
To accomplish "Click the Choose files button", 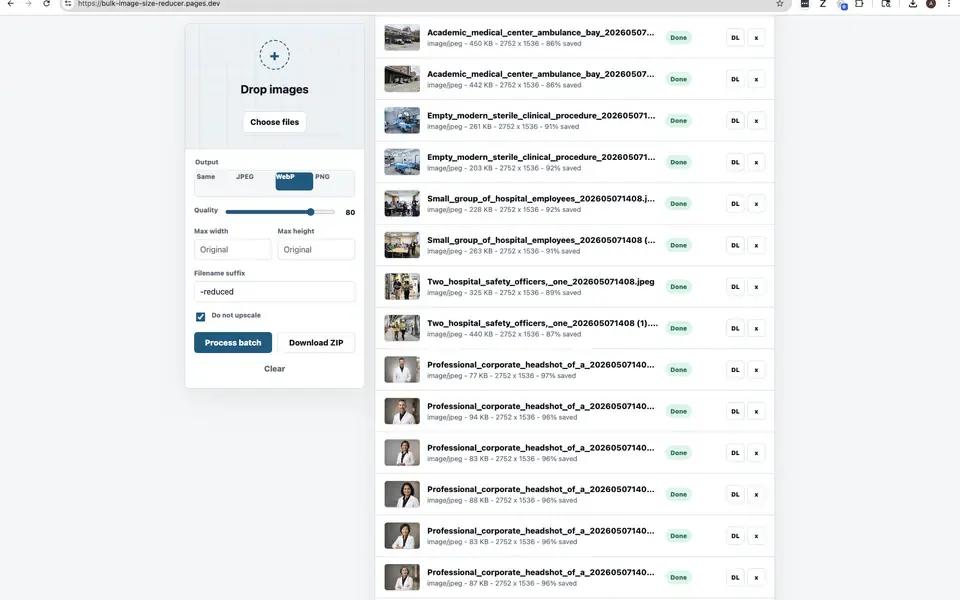I will point(274,122).
